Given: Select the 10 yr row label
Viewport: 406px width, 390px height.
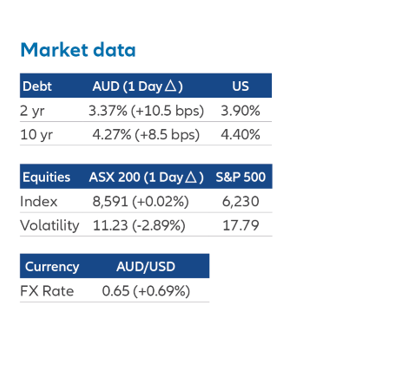Looking at the screenshot, I should click(x=36, y=135).
